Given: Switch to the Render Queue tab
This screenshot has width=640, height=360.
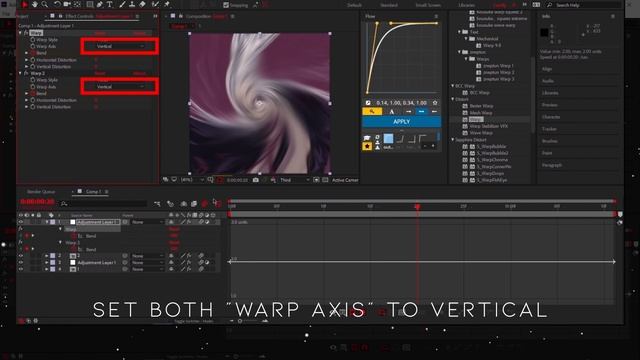Looking at the screenshot, I should (x=41, y=191).
